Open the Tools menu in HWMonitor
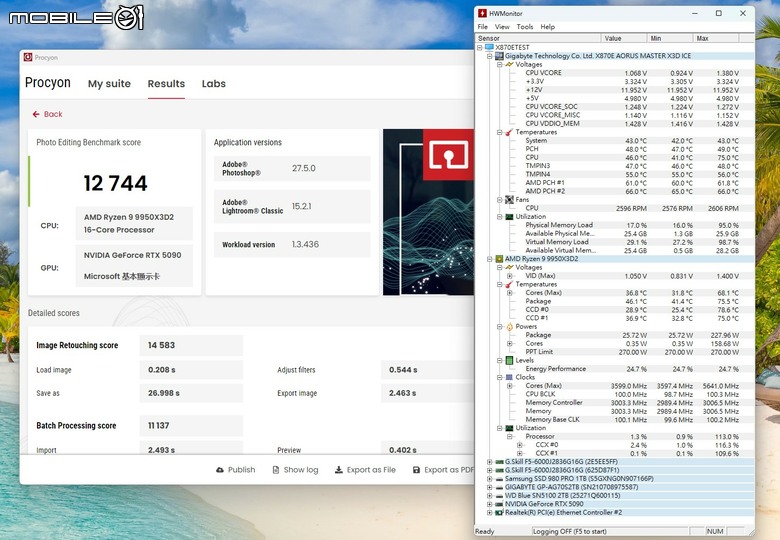The height and width of the screenshot is (540, 780). (525, 27)
